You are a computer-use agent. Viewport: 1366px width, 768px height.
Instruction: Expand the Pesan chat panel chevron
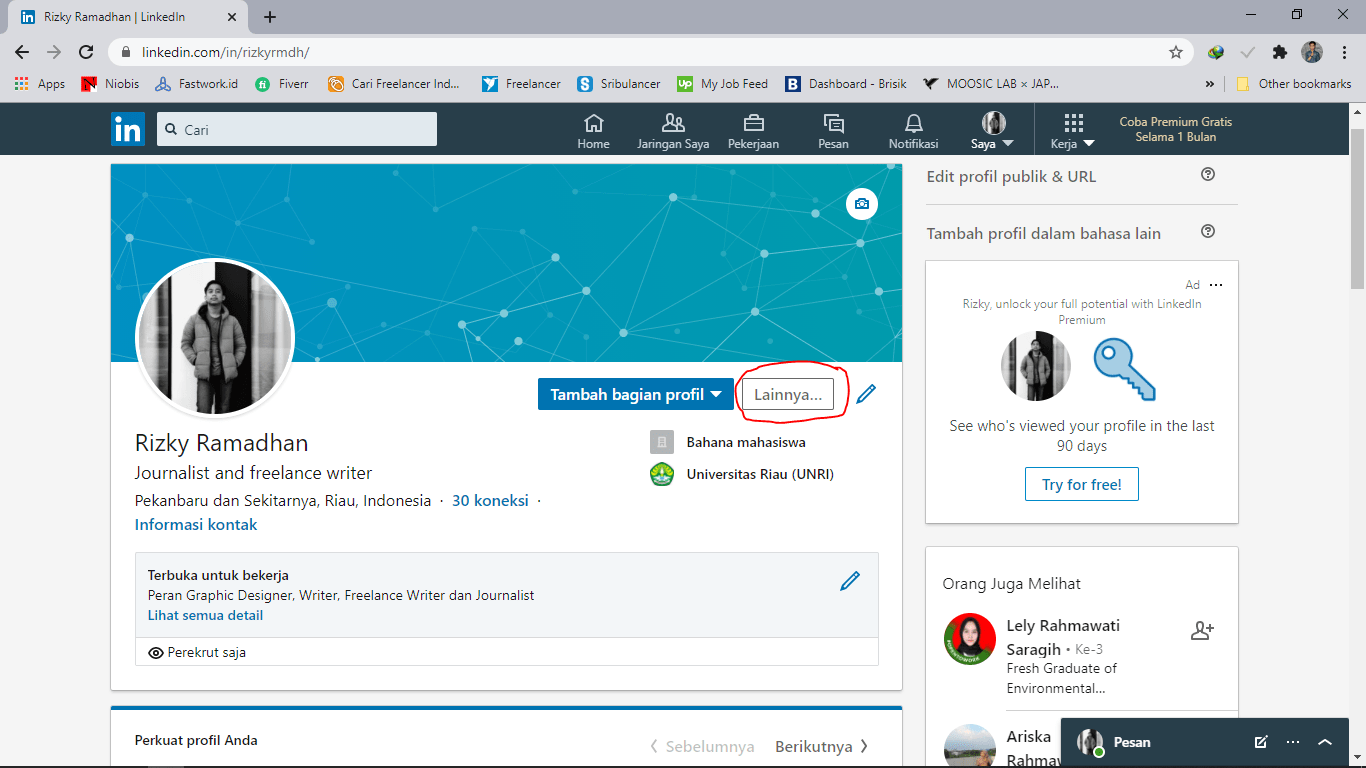(x=1325, y=742)
